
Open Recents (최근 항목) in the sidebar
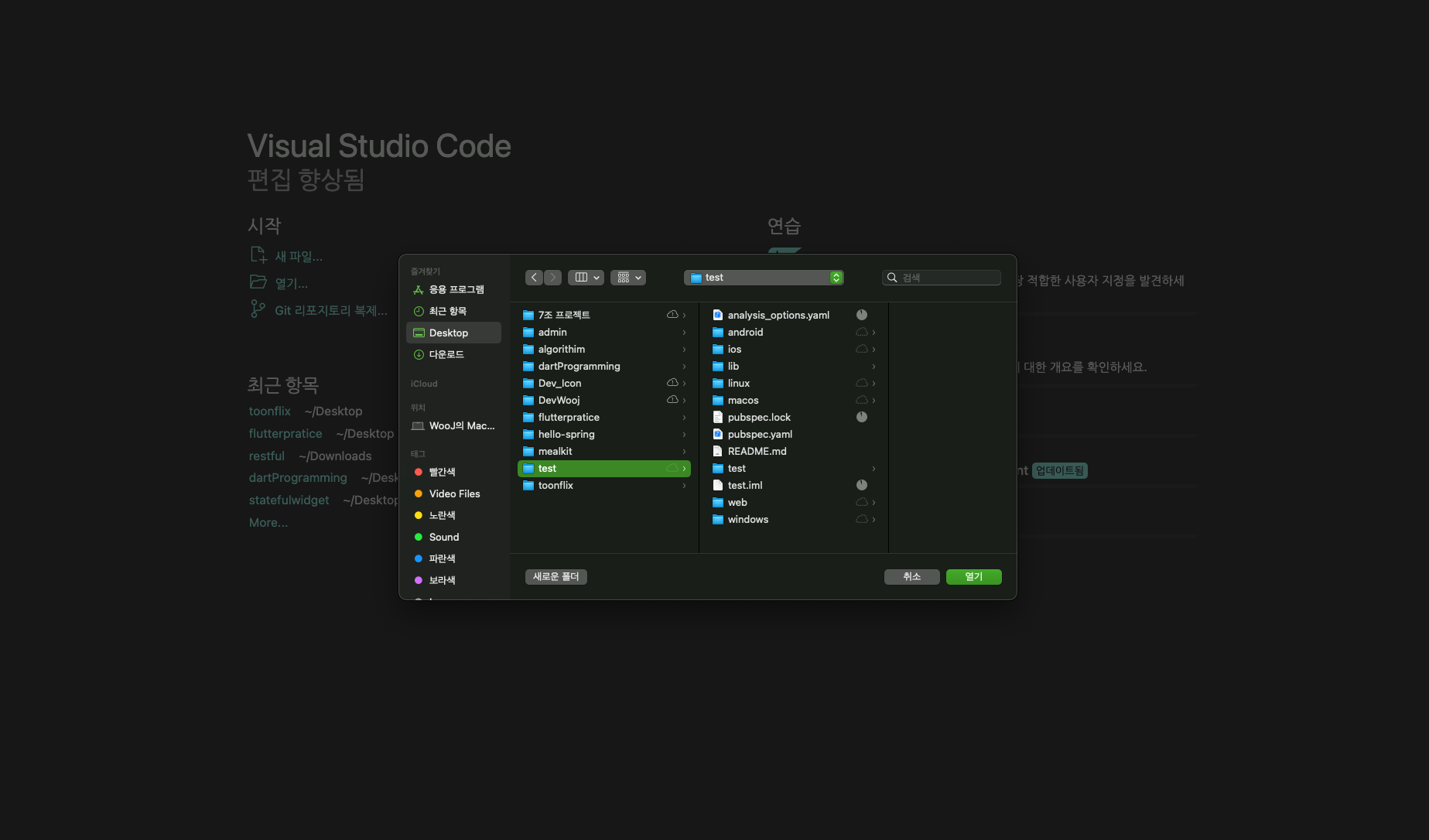pyautogui.click(x=453, y=311)
